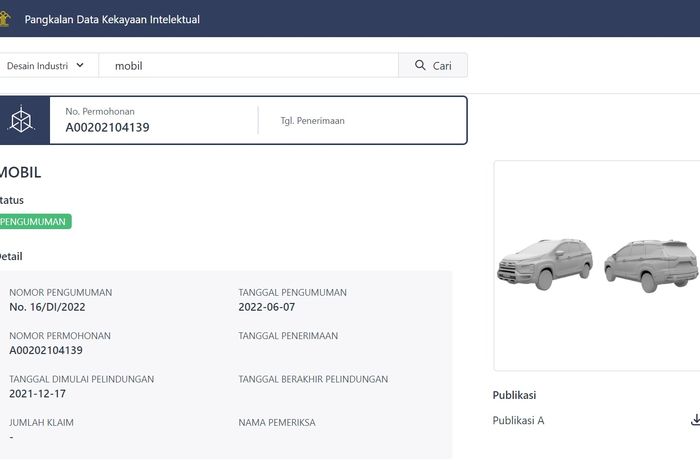Select announcement number No. 16/DI/2022

tap(47, 307)
